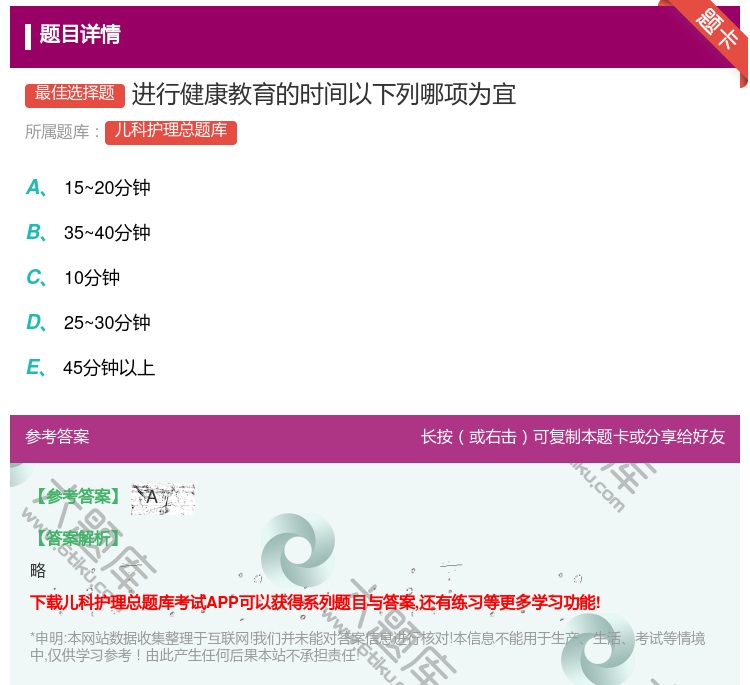Click the 题目详情 header title
The height and width of the screenshot is (685, 750).
point(80,35)
